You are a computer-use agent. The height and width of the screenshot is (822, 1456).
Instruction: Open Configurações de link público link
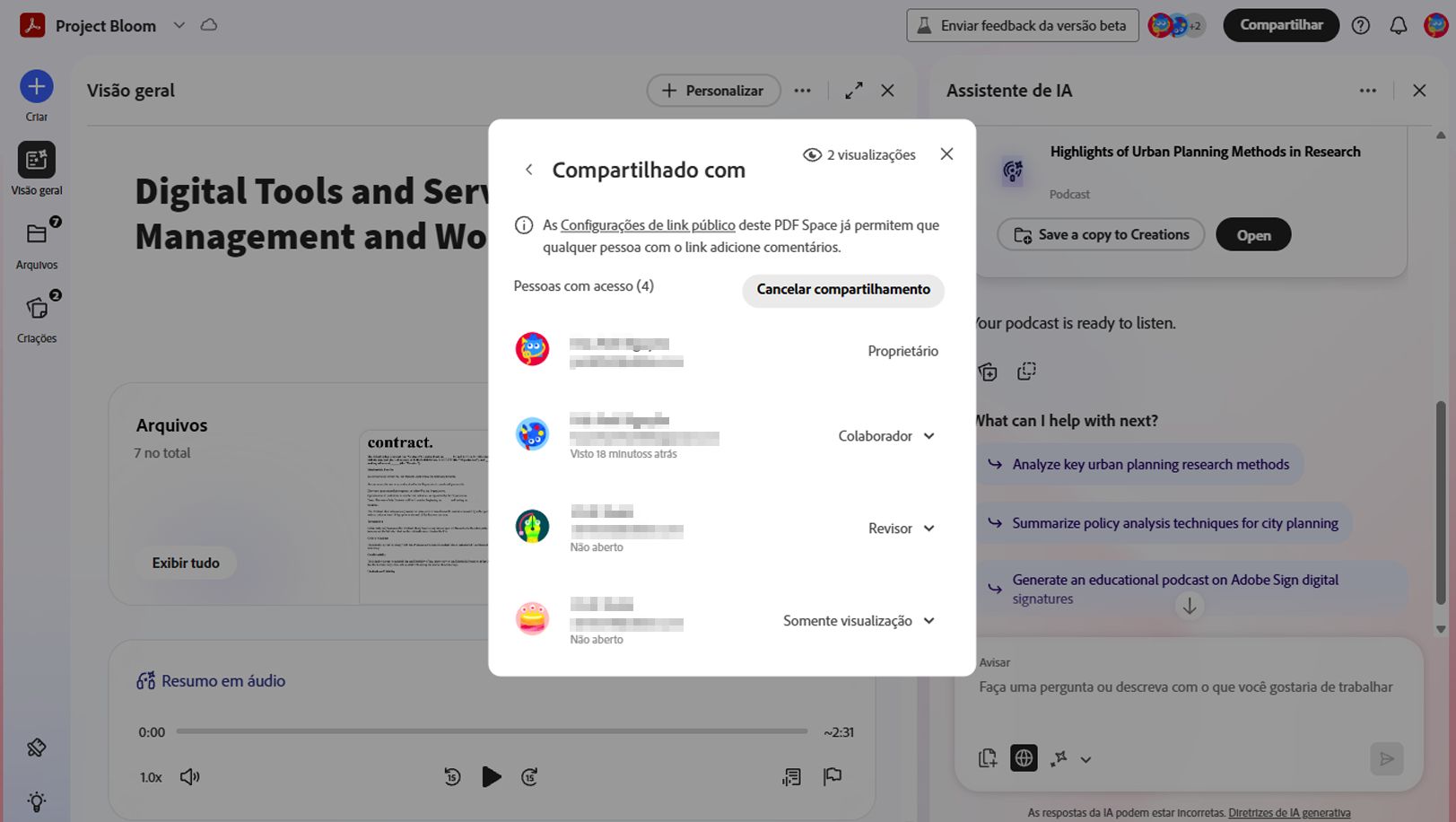(648, 225)
